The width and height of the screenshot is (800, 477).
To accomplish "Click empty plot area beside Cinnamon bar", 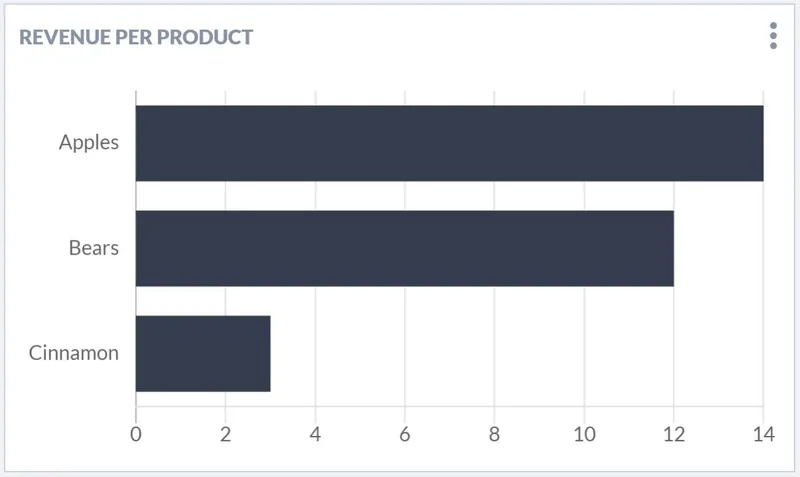I will click(516, 354).
